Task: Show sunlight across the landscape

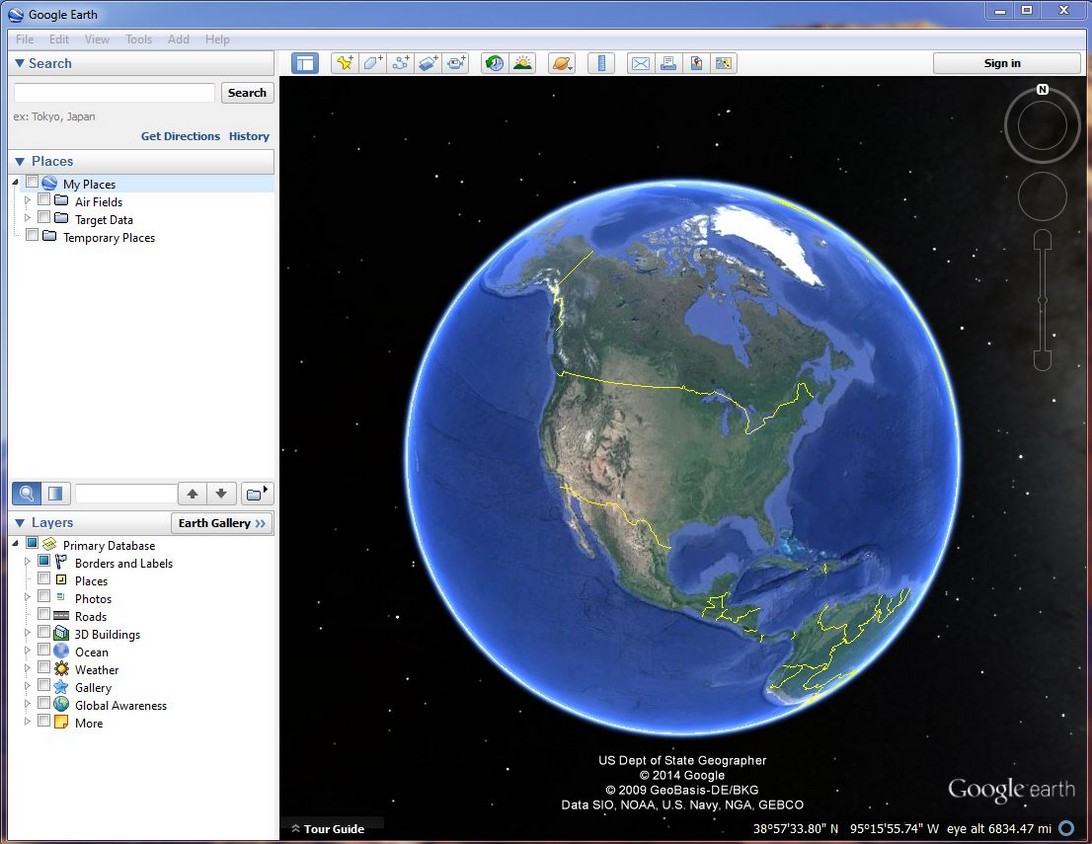Action: pyautogui.click(x=522, y=63)
